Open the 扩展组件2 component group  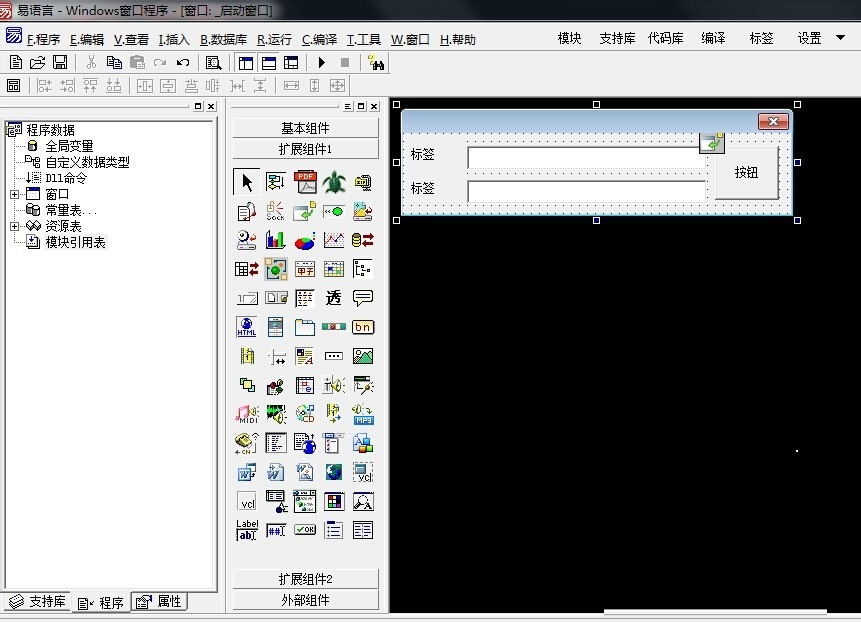(x=305, y=579)
